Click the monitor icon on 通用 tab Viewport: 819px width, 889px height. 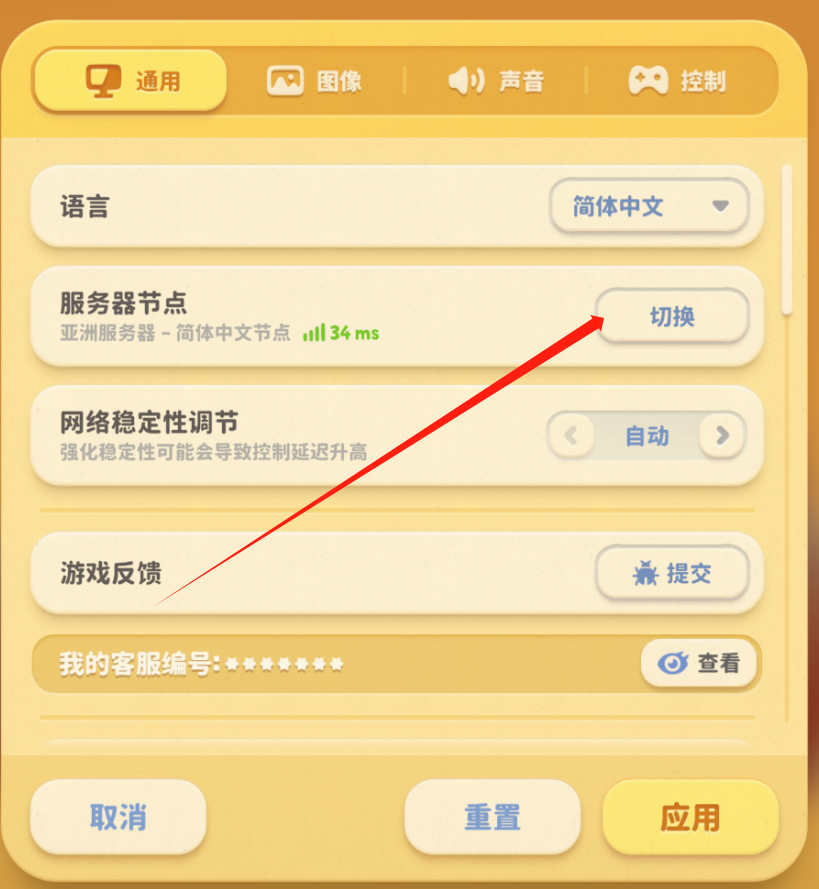point(103,81)
